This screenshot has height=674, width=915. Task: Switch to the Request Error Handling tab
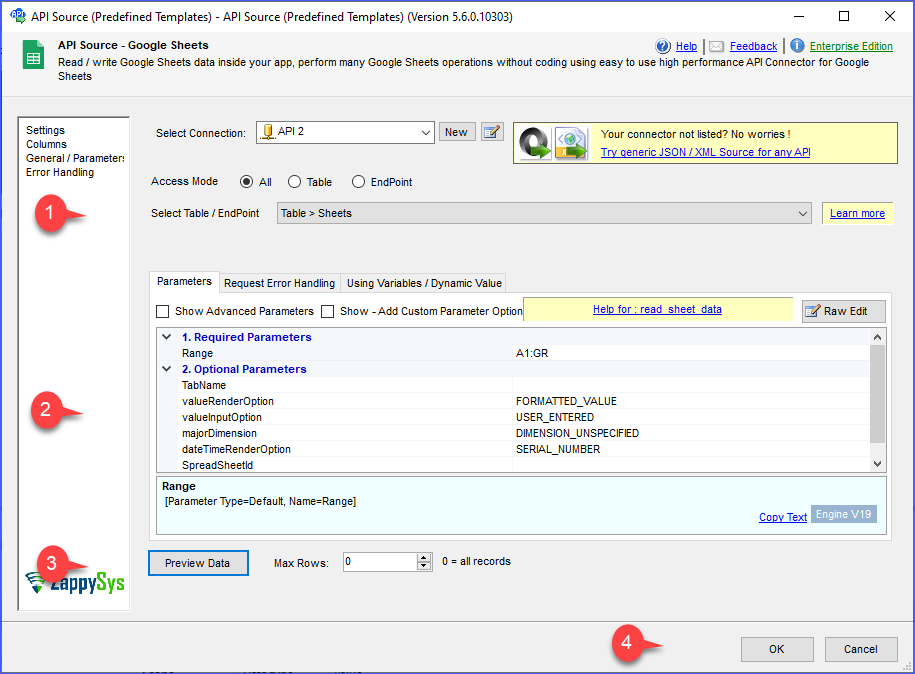(280, 283)
